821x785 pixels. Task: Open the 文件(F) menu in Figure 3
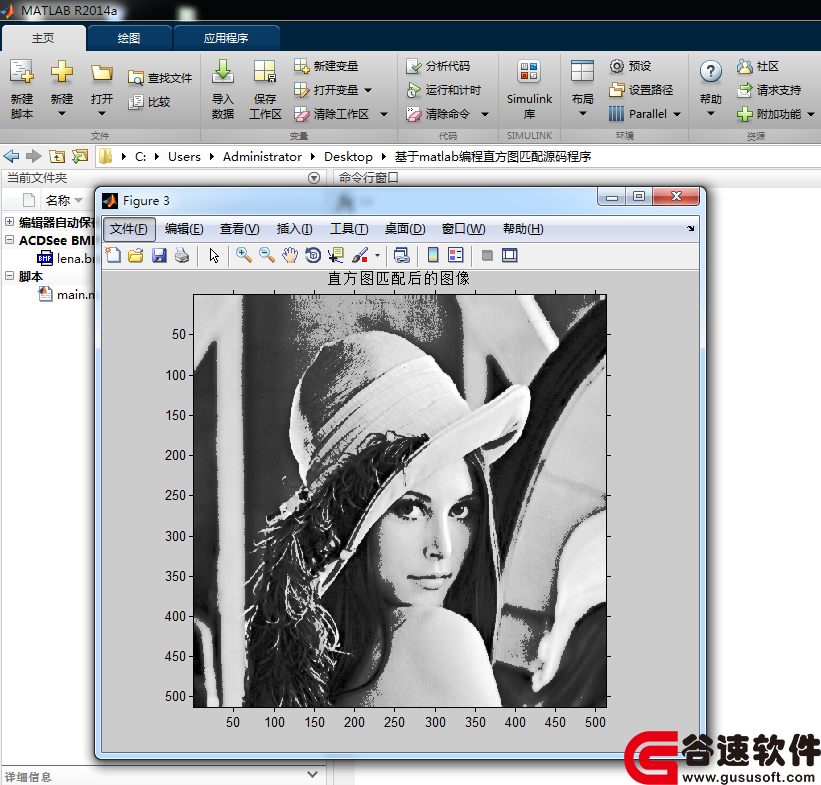pyautogui.click(x=129, y=229)
